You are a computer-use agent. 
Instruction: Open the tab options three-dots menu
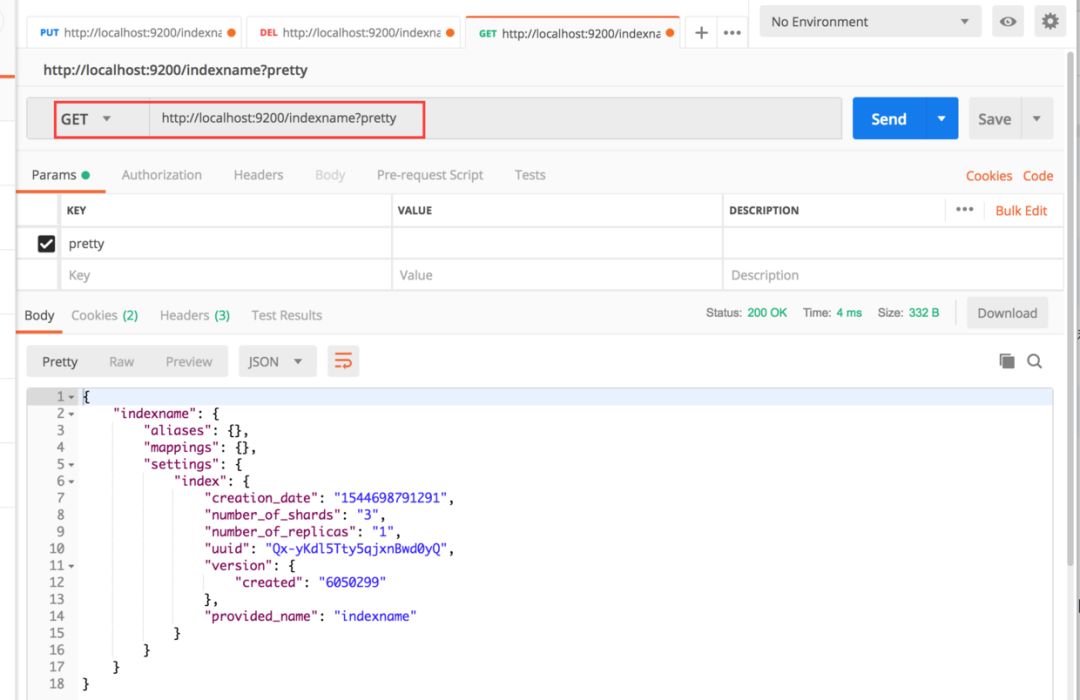pos(733,32)
